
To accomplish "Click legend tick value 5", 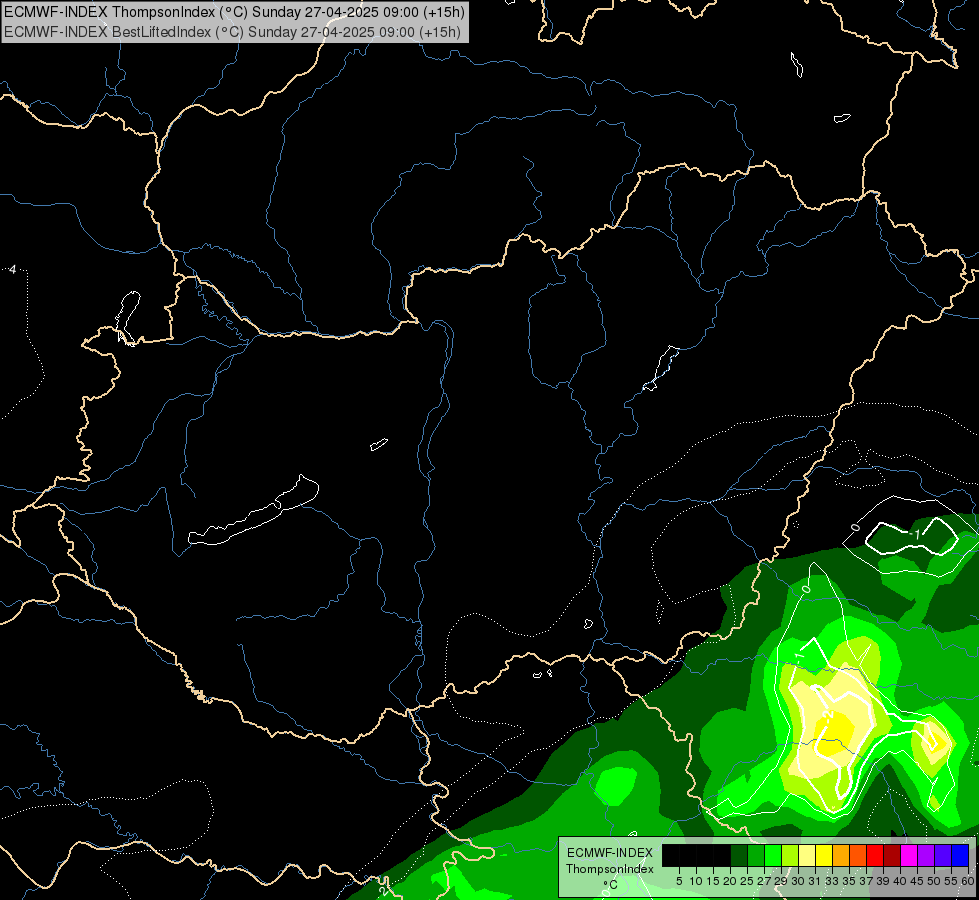I will [679, 881].
